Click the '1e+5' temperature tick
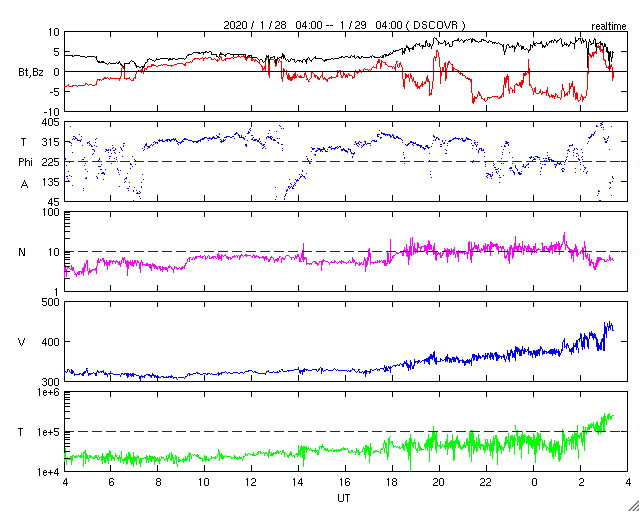640x512 pixels. pos(49,432)
